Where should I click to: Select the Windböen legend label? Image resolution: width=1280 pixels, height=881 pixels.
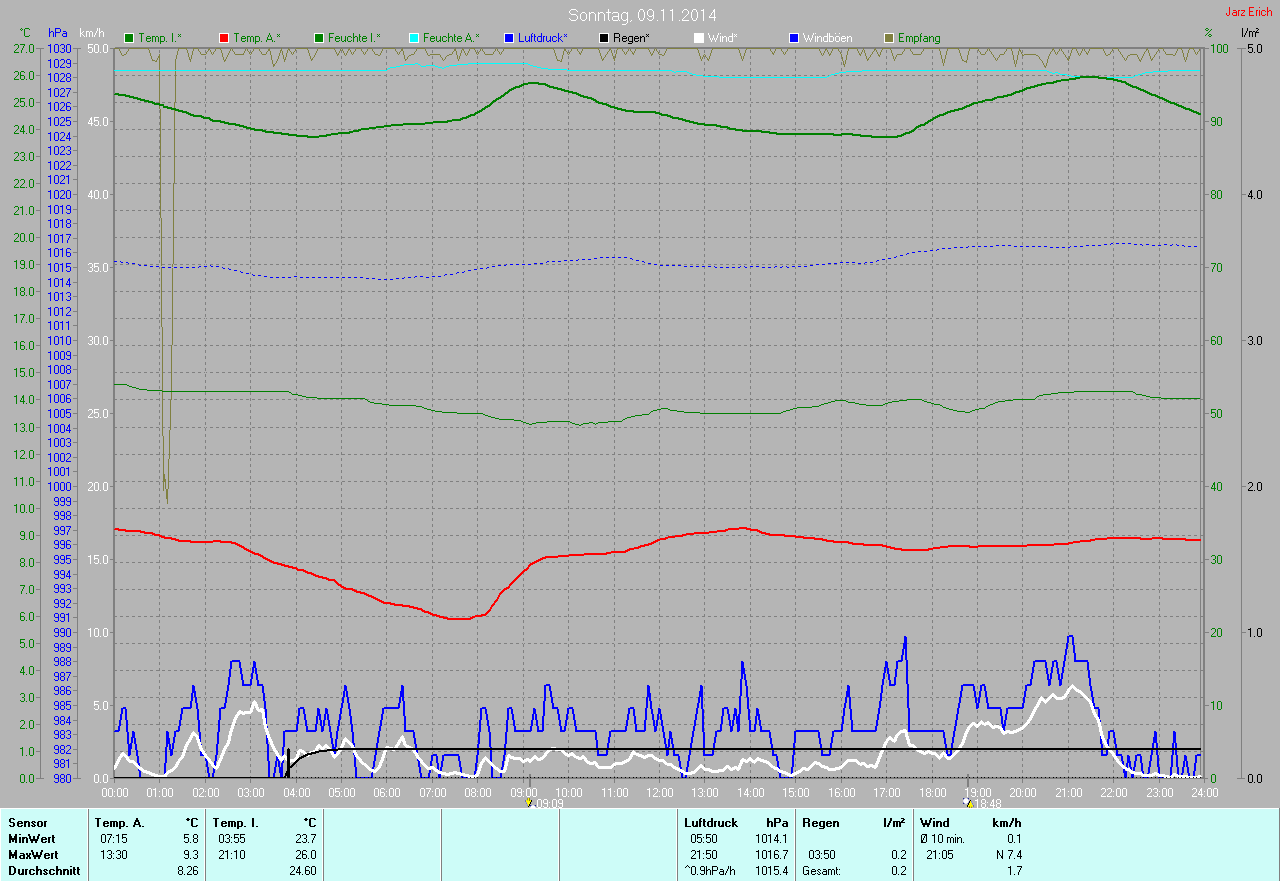[828, 38]
